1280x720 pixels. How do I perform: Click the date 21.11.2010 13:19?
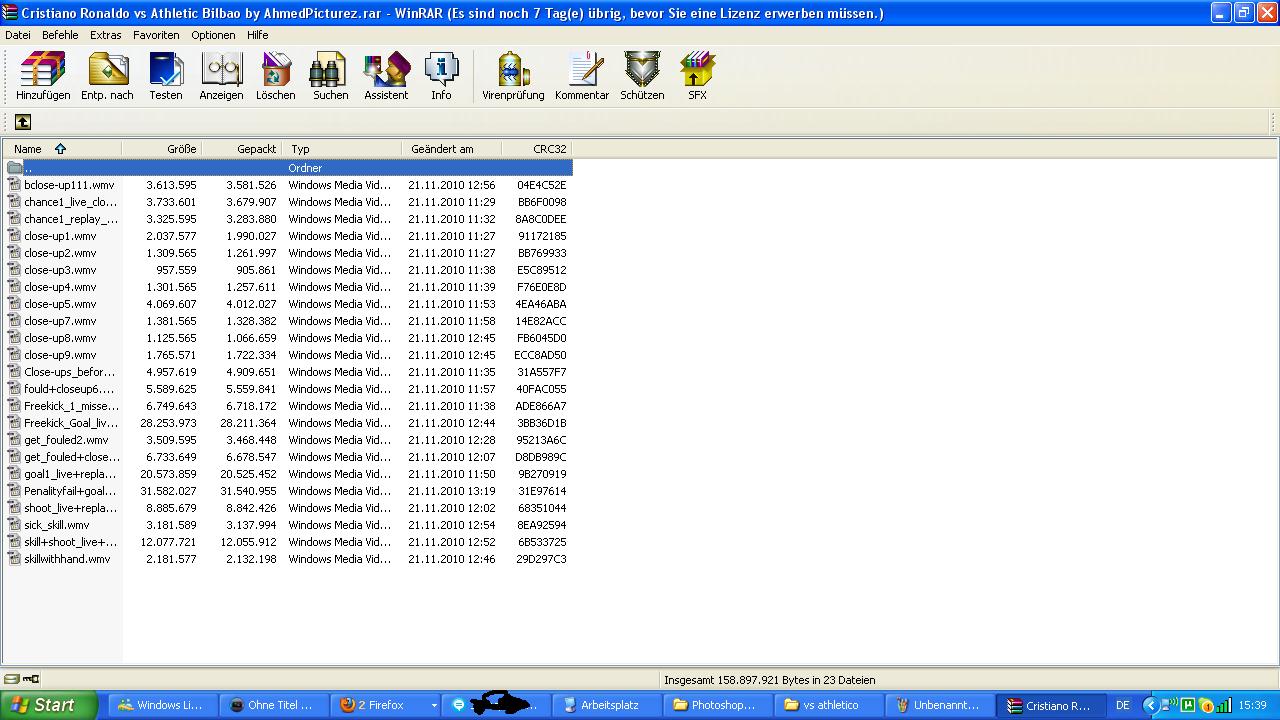point(452,491)
